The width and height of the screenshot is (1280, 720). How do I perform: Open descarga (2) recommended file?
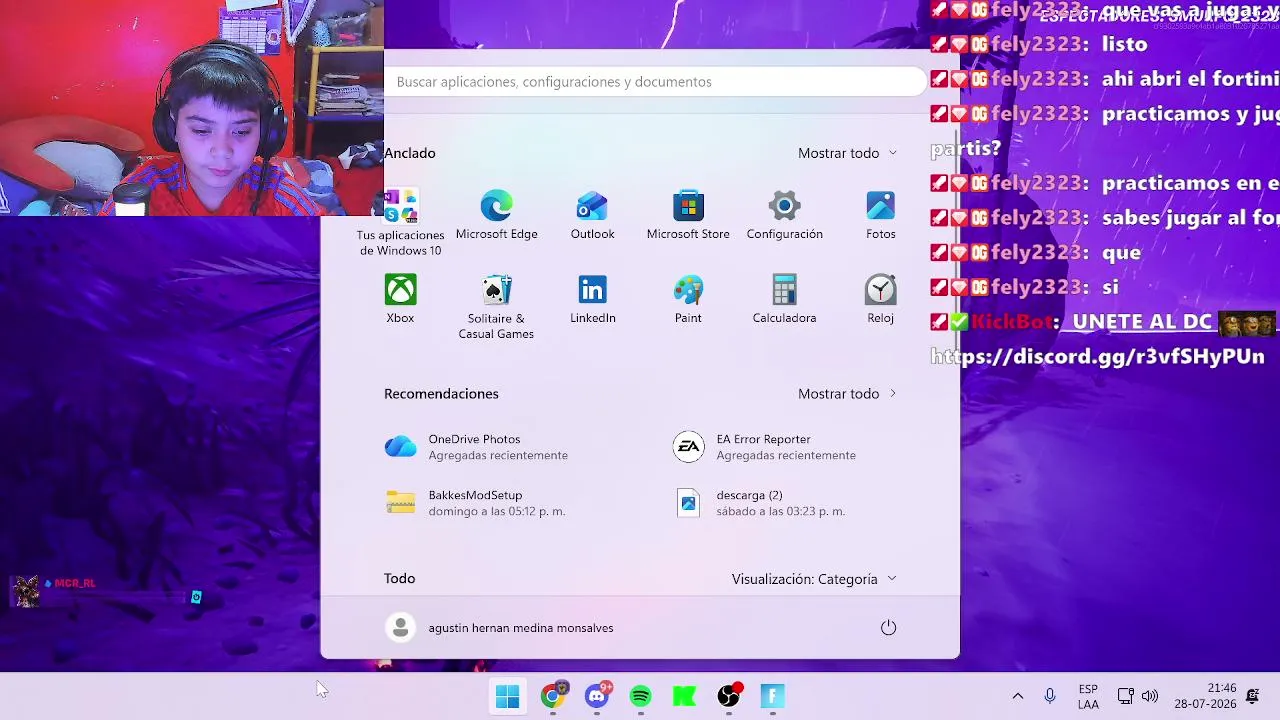[760, 503]
